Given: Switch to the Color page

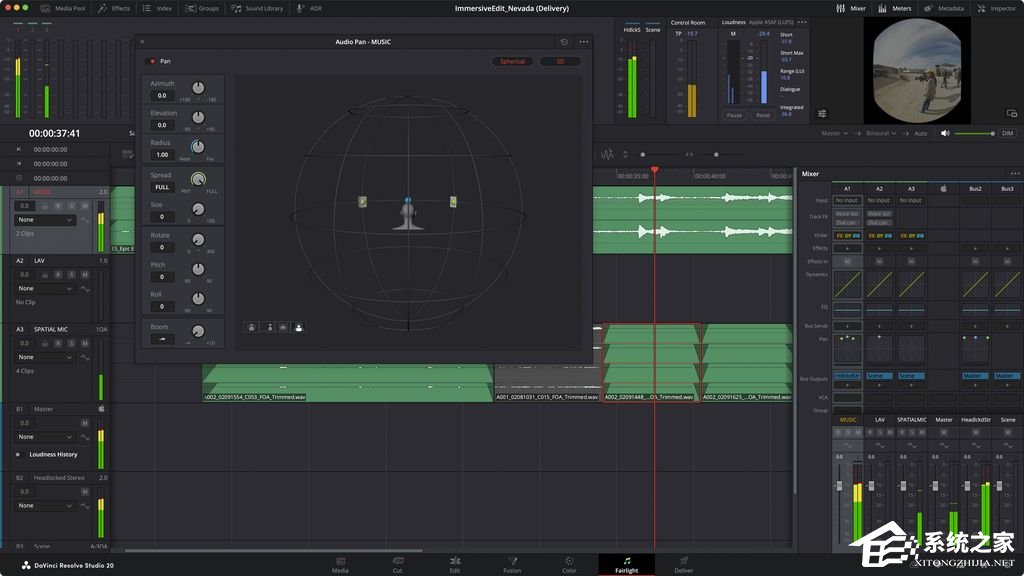Looking at the screenshot, I should [569, 565].
